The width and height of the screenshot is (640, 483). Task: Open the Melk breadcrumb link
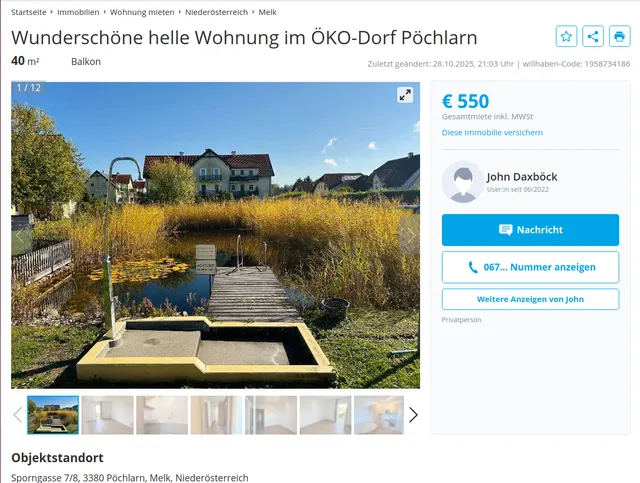268,12
